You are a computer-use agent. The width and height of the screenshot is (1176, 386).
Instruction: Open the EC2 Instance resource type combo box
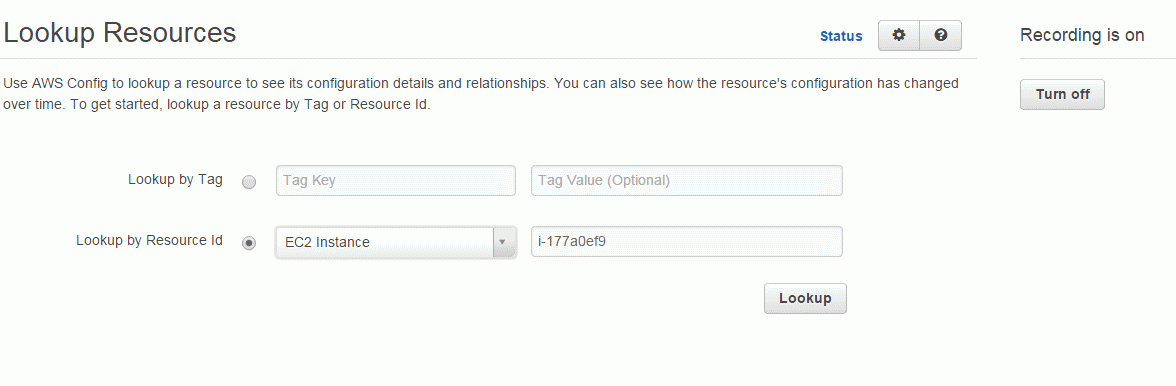396,242
